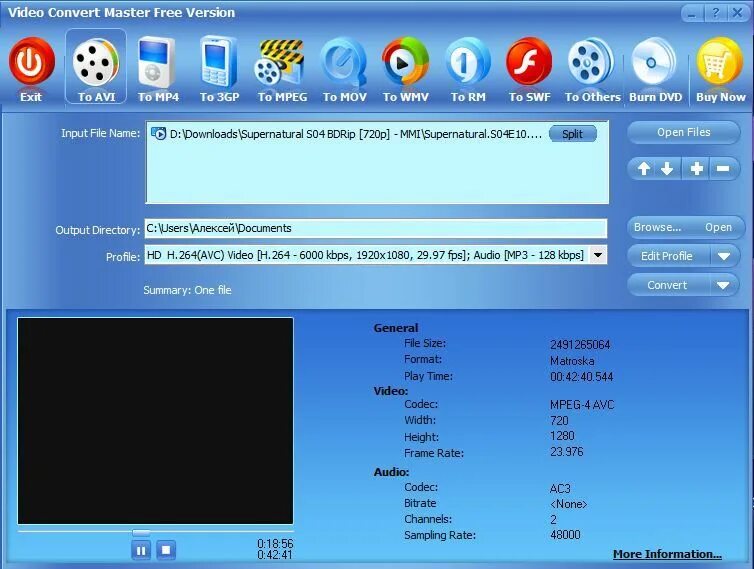Remove file with the minus icon
Screen dimensions: 754x569
click(x=723, y=169)
